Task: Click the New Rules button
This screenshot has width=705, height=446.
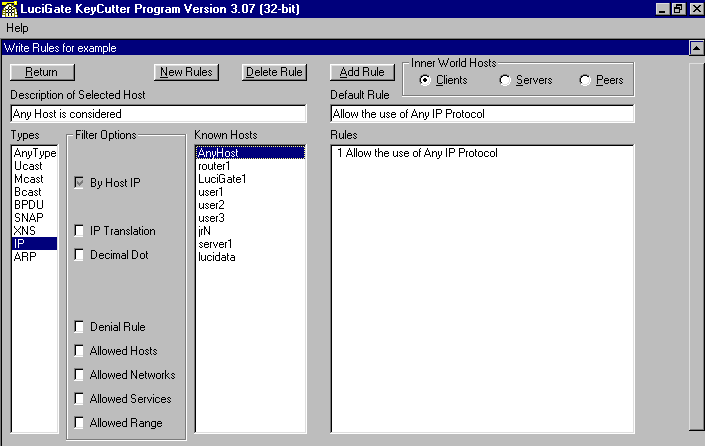Action: point(186,72)
